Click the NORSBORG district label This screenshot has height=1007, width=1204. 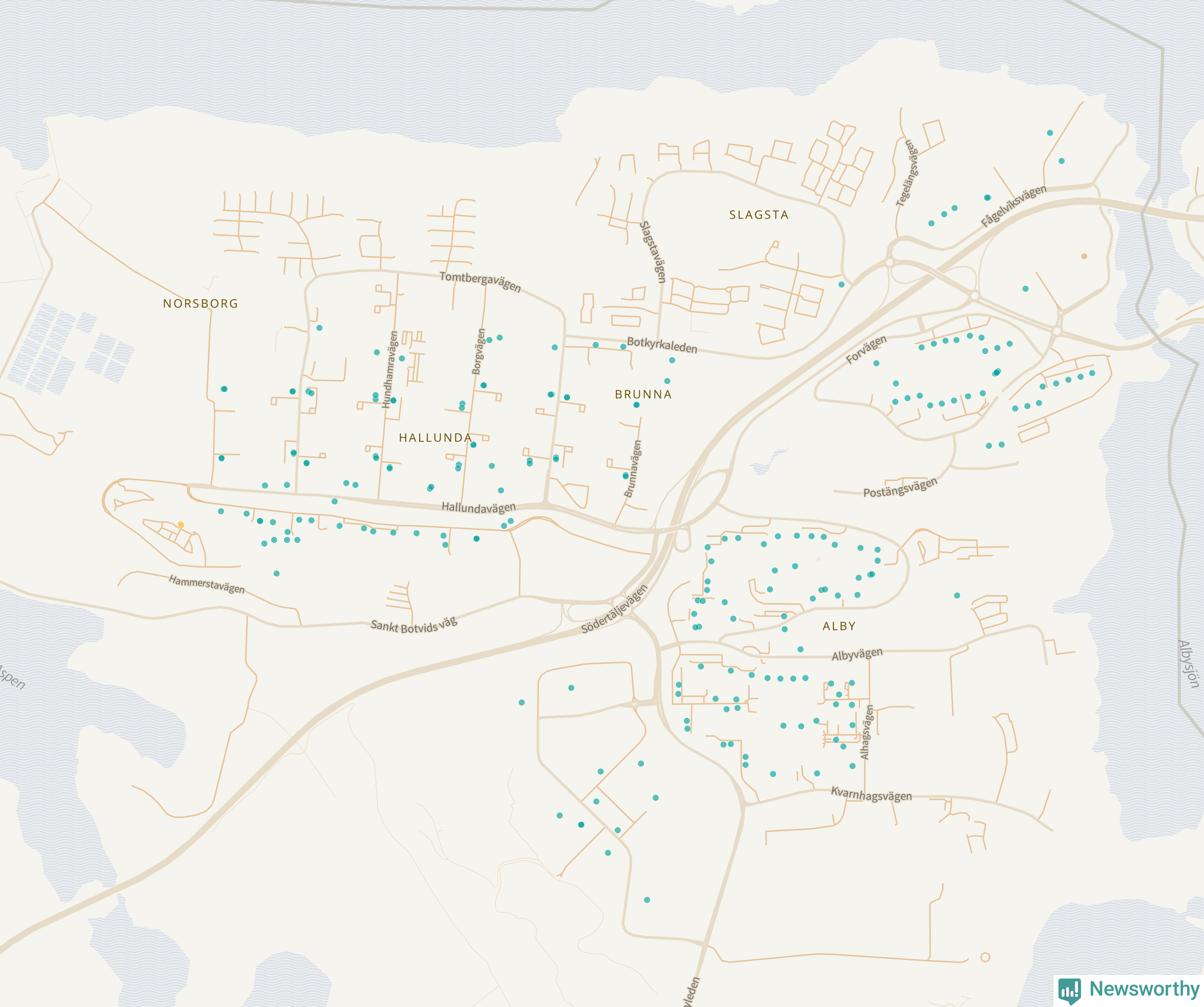pos(201,304)
